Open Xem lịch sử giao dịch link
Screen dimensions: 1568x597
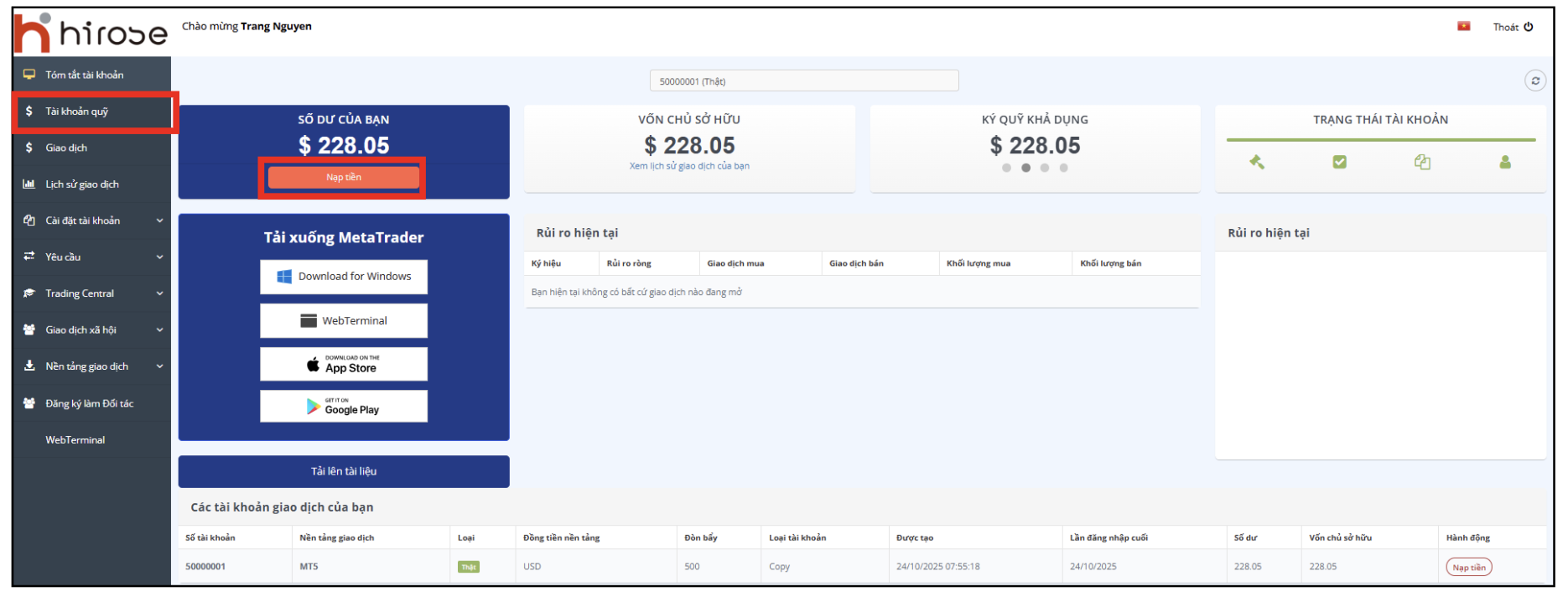pyautogui.click(x=689, y=166)
